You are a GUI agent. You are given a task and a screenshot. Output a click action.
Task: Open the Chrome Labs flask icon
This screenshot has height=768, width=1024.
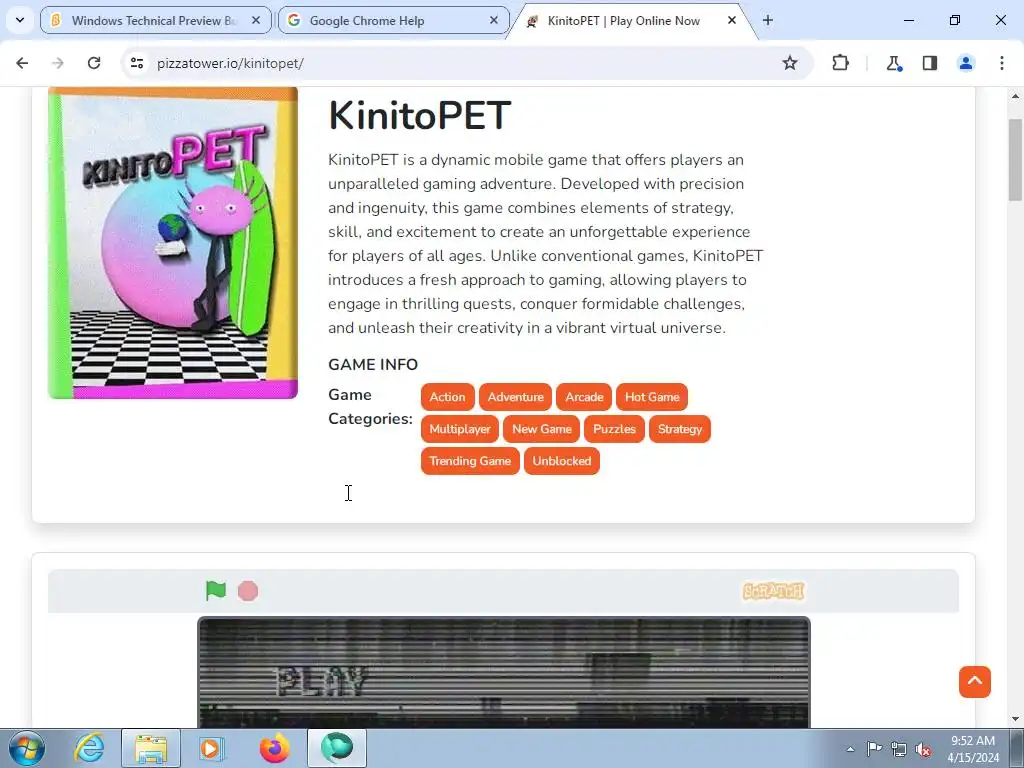coord(893,63)
